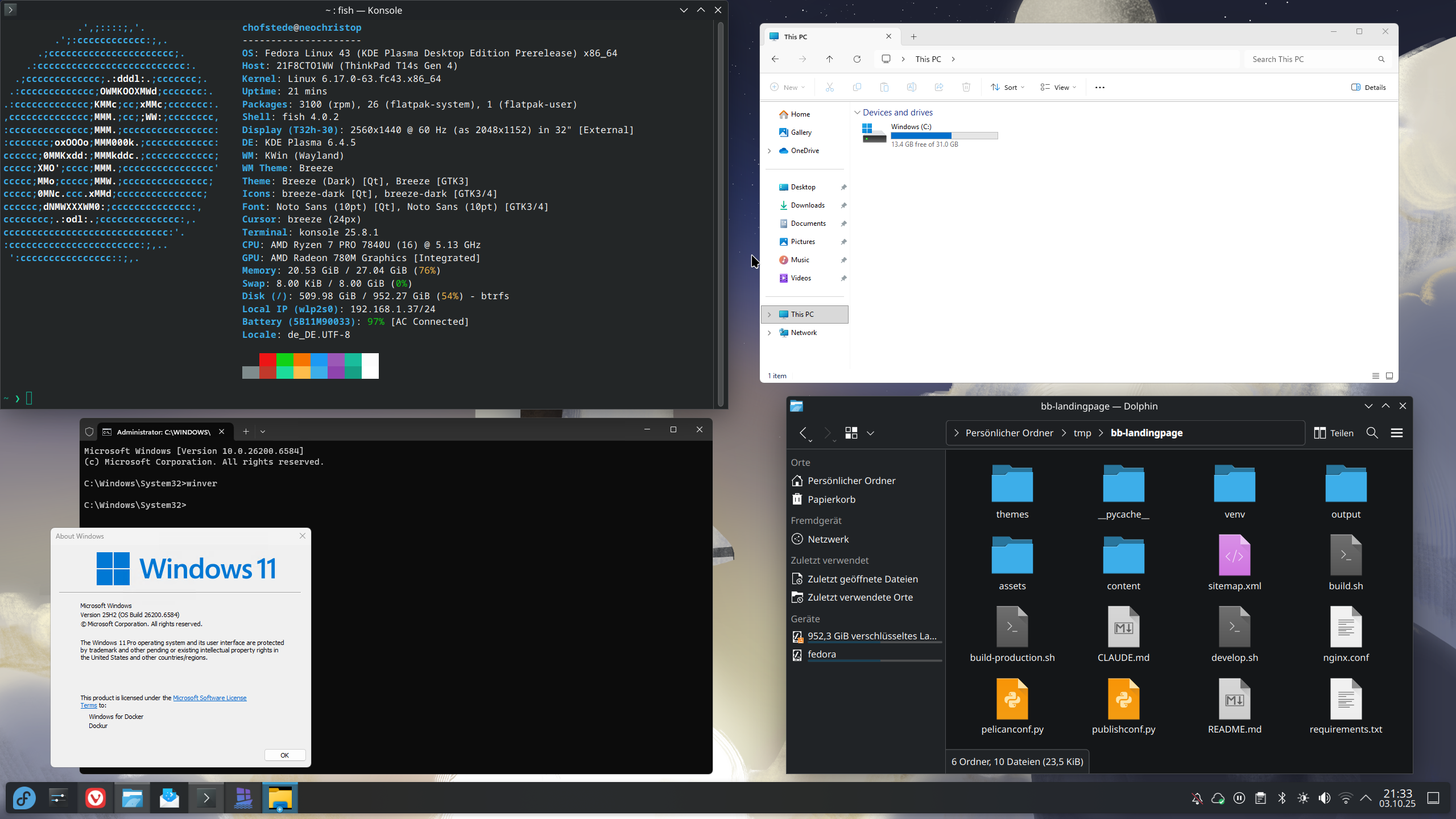The image size is (1456, 819).
Task: Switch to large icons view in Explorer status bar
Action: (x=1389, y=376)
